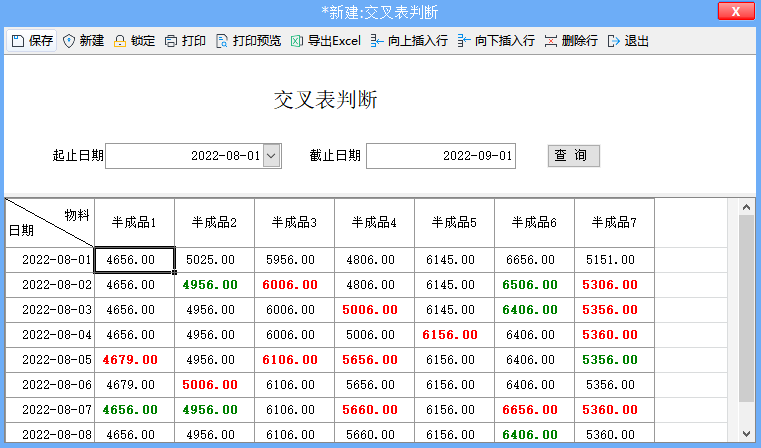Select the cell 5956.00 in row 2022-08-01

295,260
